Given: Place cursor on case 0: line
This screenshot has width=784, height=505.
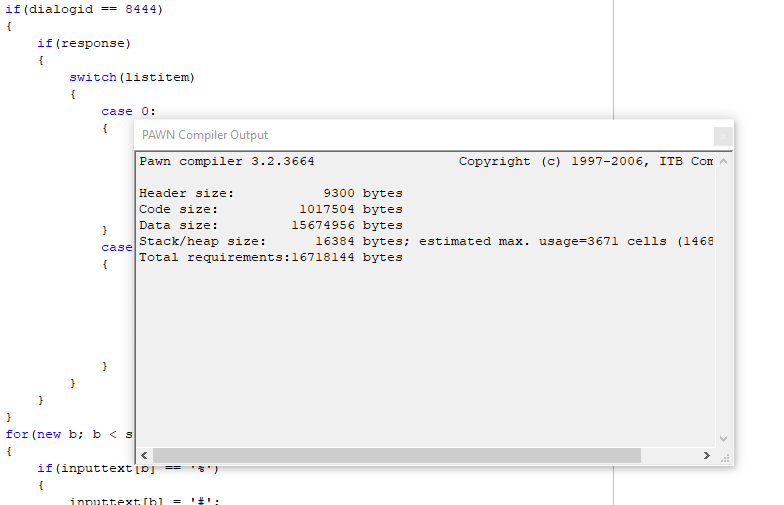Looking at the screenshot, I should click(128, 111).
